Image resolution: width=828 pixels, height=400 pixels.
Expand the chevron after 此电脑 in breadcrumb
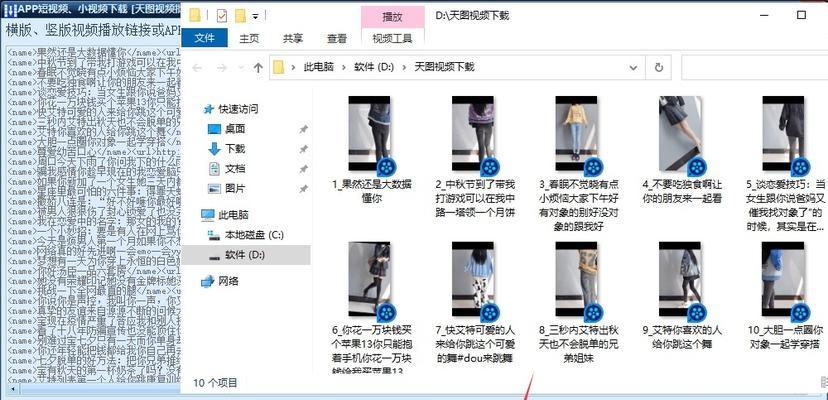[344, 68]
